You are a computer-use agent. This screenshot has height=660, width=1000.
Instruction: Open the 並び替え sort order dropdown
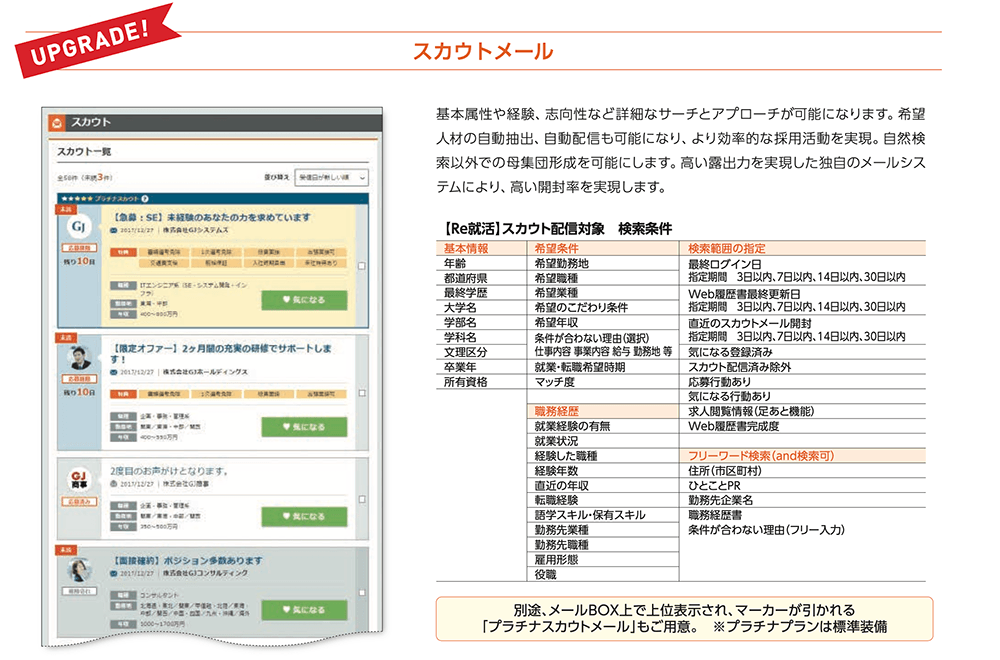point(331,177)
